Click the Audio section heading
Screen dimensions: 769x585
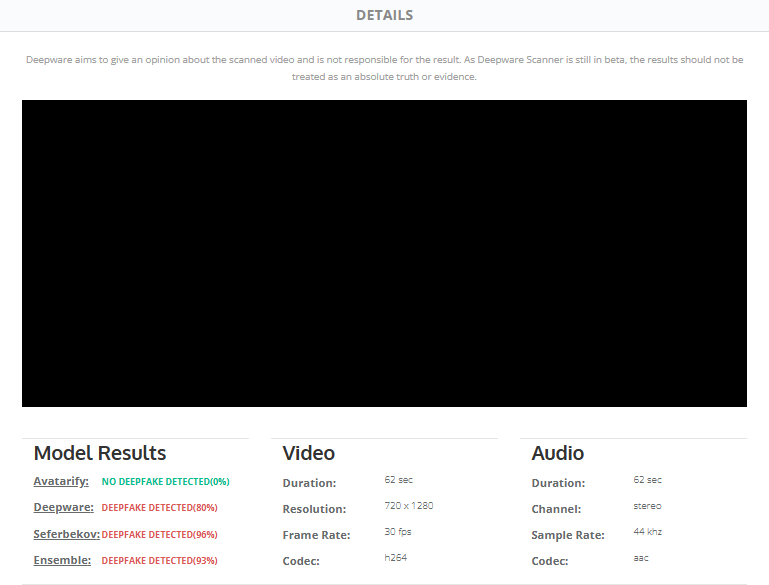[557, 453]
